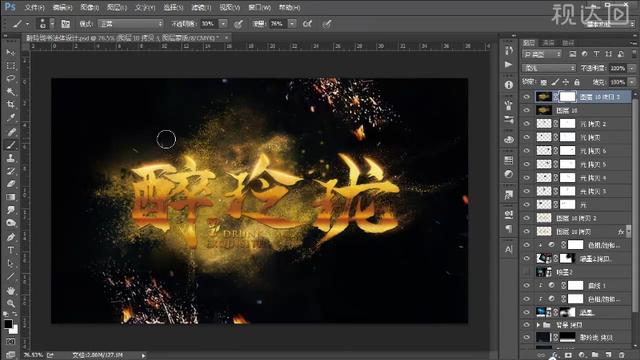
Task: Select the Brush tool in toolbox
Action: click(11, 144)
